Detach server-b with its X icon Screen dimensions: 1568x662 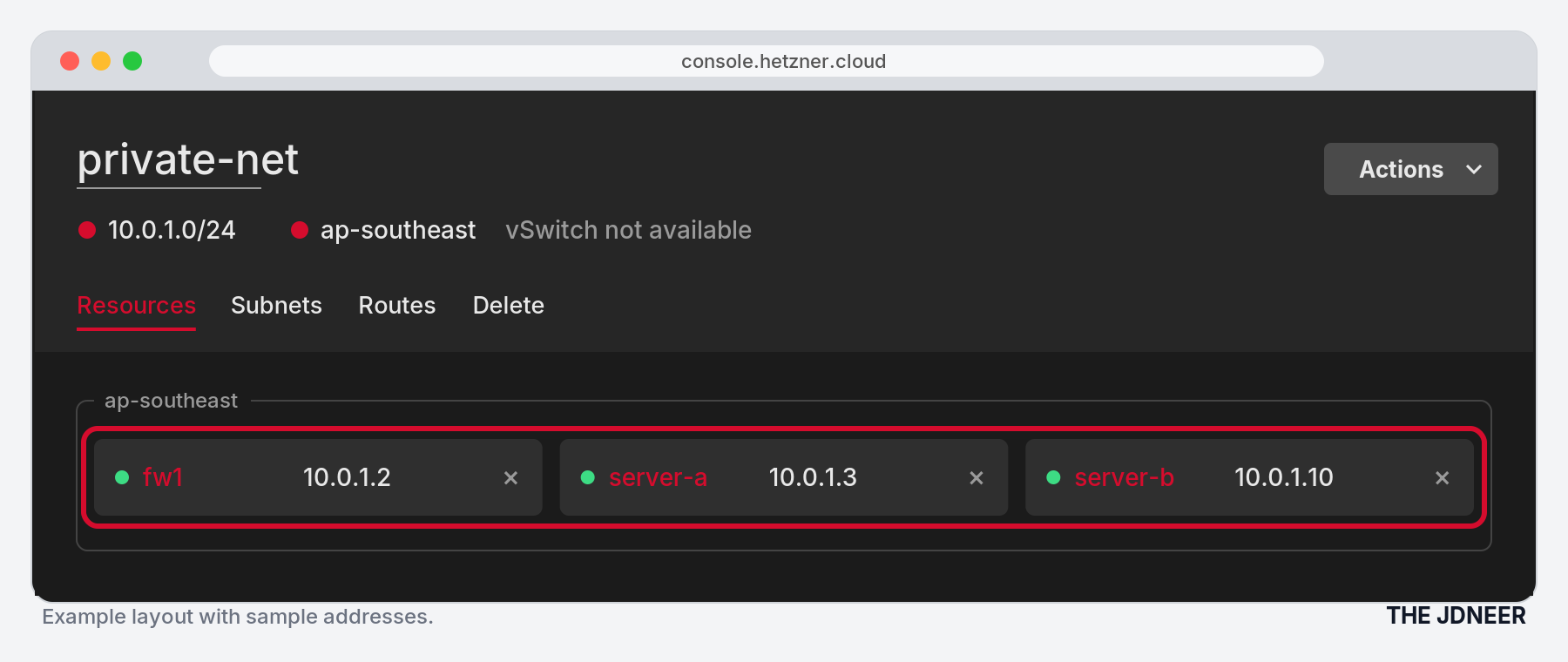click(1443, 478)
